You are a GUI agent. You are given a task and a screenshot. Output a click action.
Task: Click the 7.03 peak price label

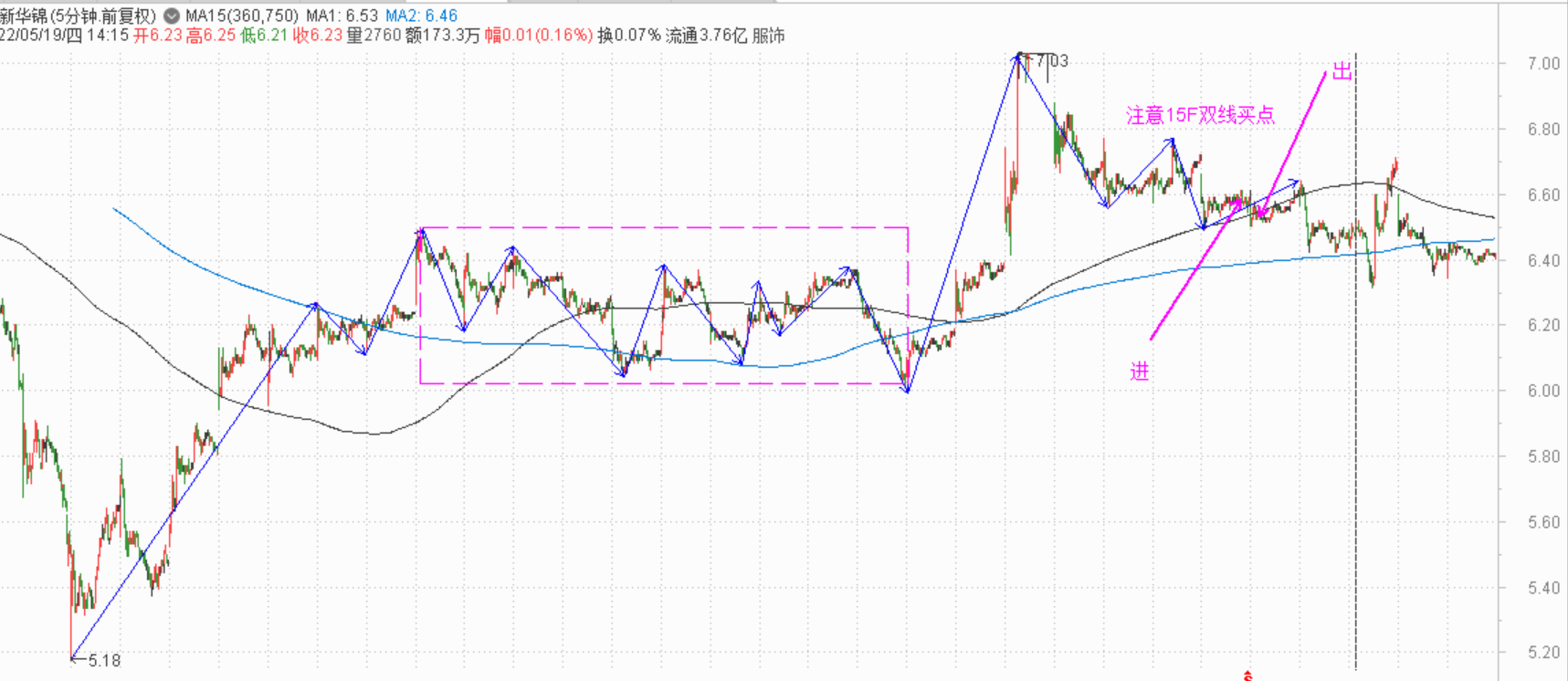[x=1052, y=61]
